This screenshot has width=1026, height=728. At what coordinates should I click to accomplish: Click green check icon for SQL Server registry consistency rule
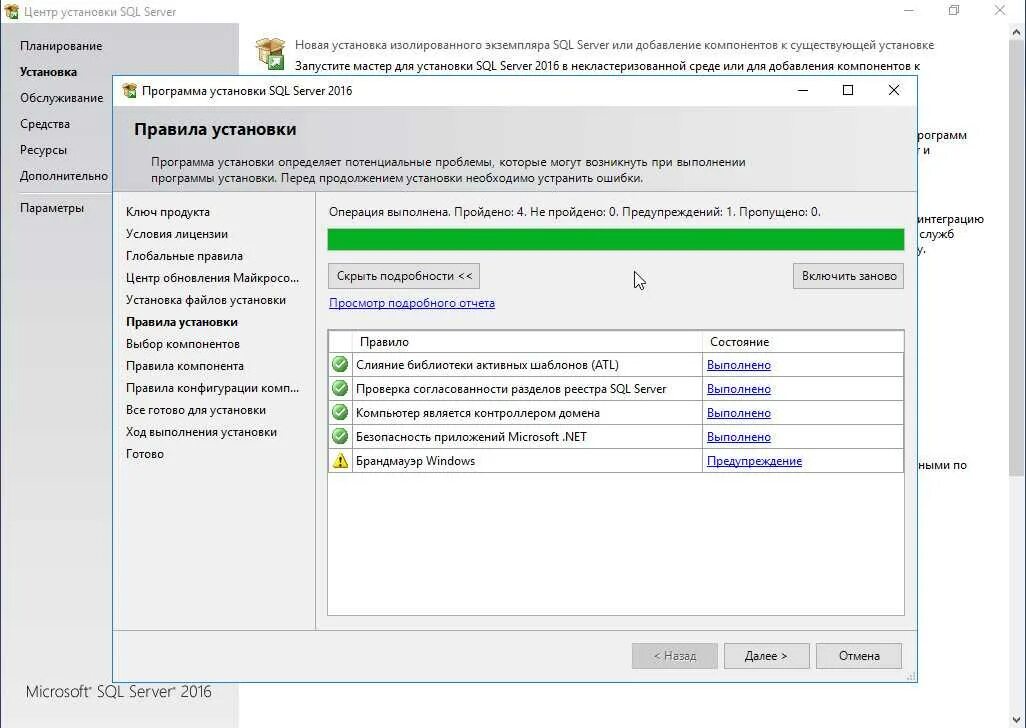[x=340, y=389]
